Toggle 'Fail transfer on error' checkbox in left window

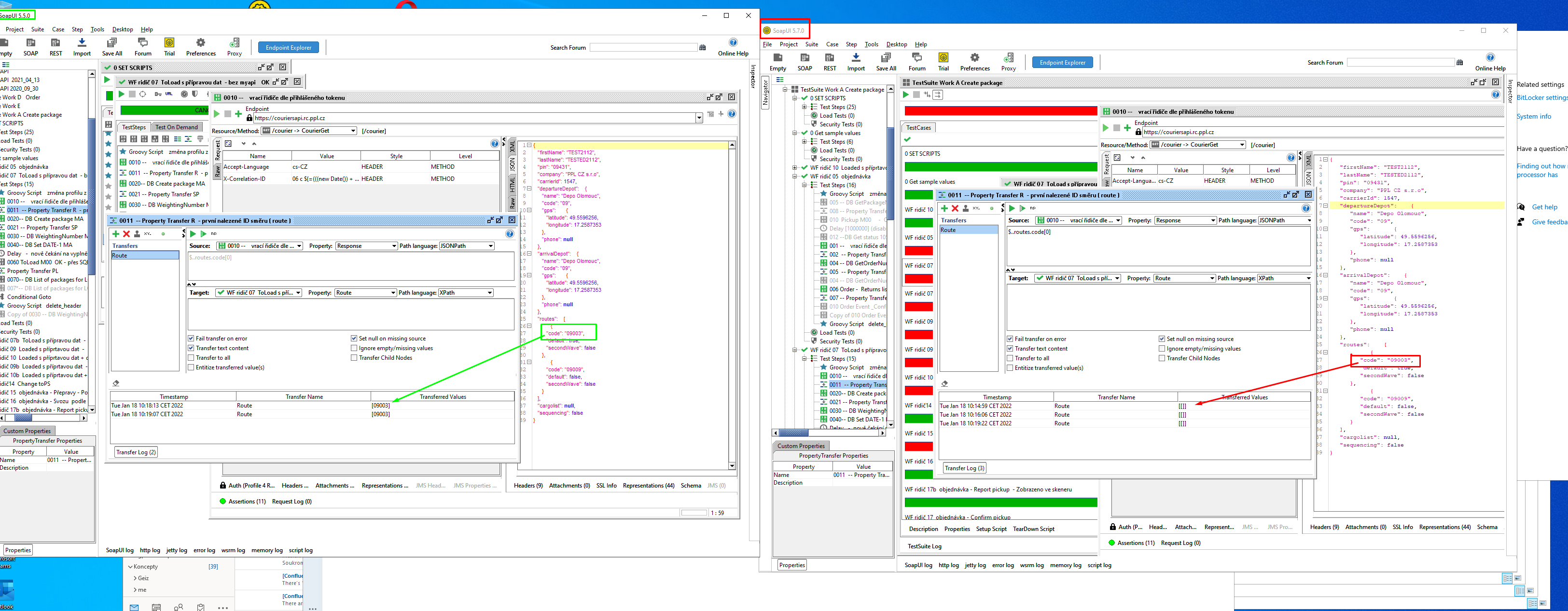191,339
